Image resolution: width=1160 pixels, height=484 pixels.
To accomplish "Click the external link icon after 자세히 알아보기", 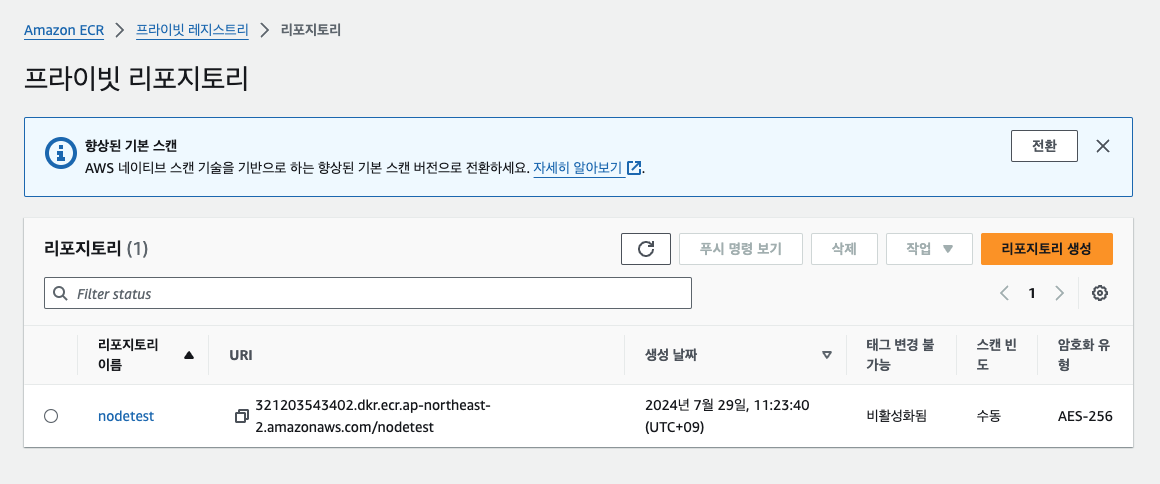I will click(633, 167).
